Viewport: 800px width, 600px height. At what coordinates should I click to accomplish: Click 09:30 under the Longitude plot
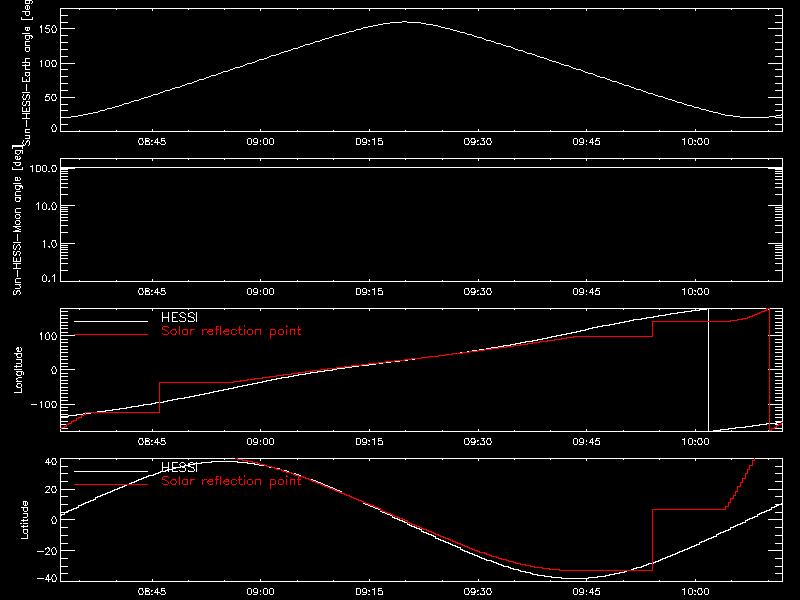click(478, 442)
